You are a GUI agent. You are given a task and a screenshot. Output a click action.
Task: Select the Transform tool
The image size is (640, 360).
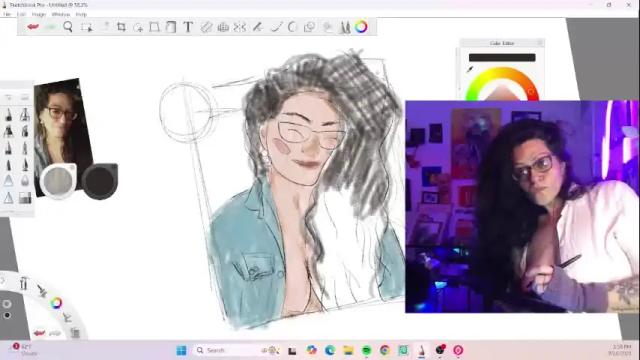point(154,27)
